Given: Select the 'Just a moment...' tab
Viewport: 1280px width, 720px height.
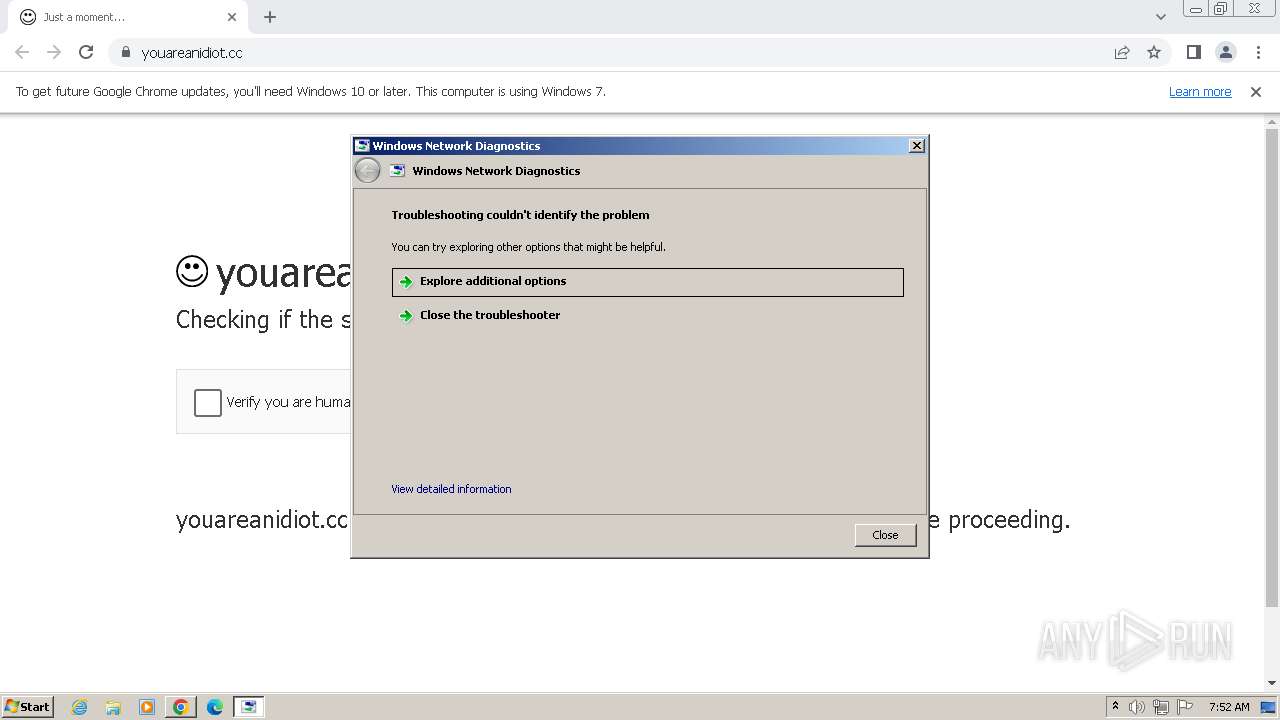Looking at the screenshot, I should click(128, 17).
